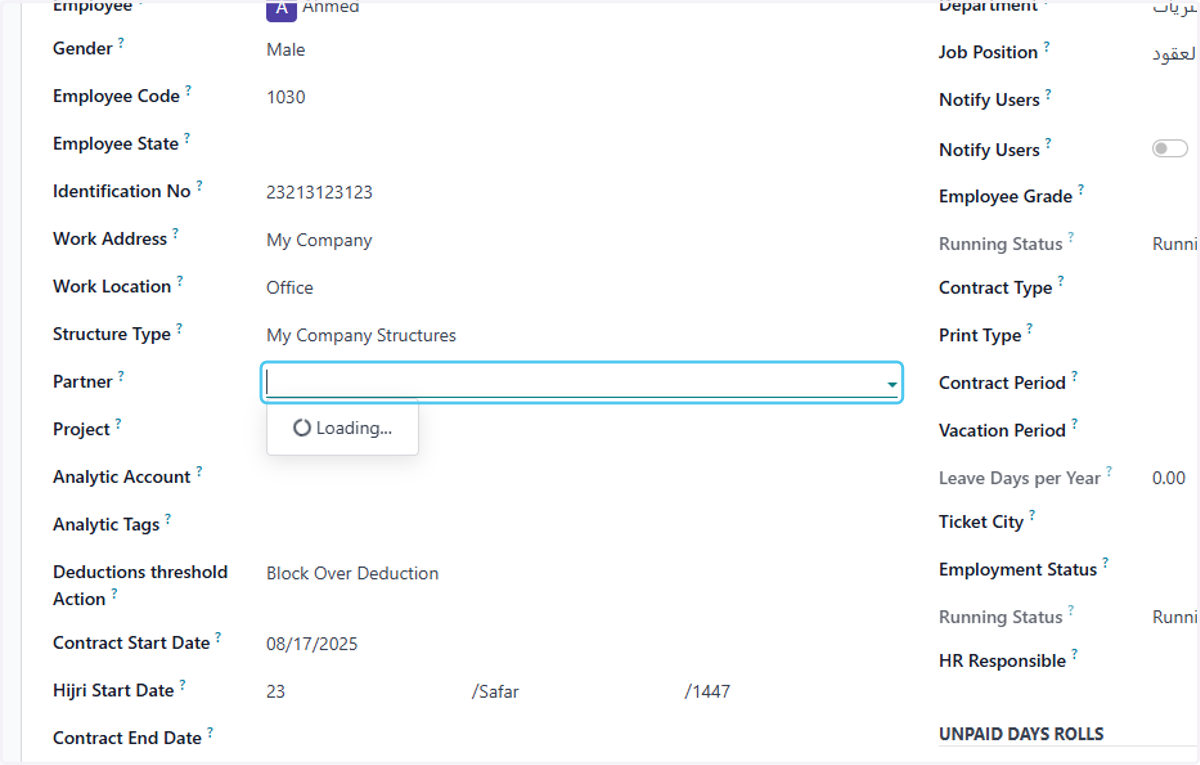Viewport: 1200px width, 765px height.
Task: Click the Deductions threshold Action label
Action: [140, 585]
